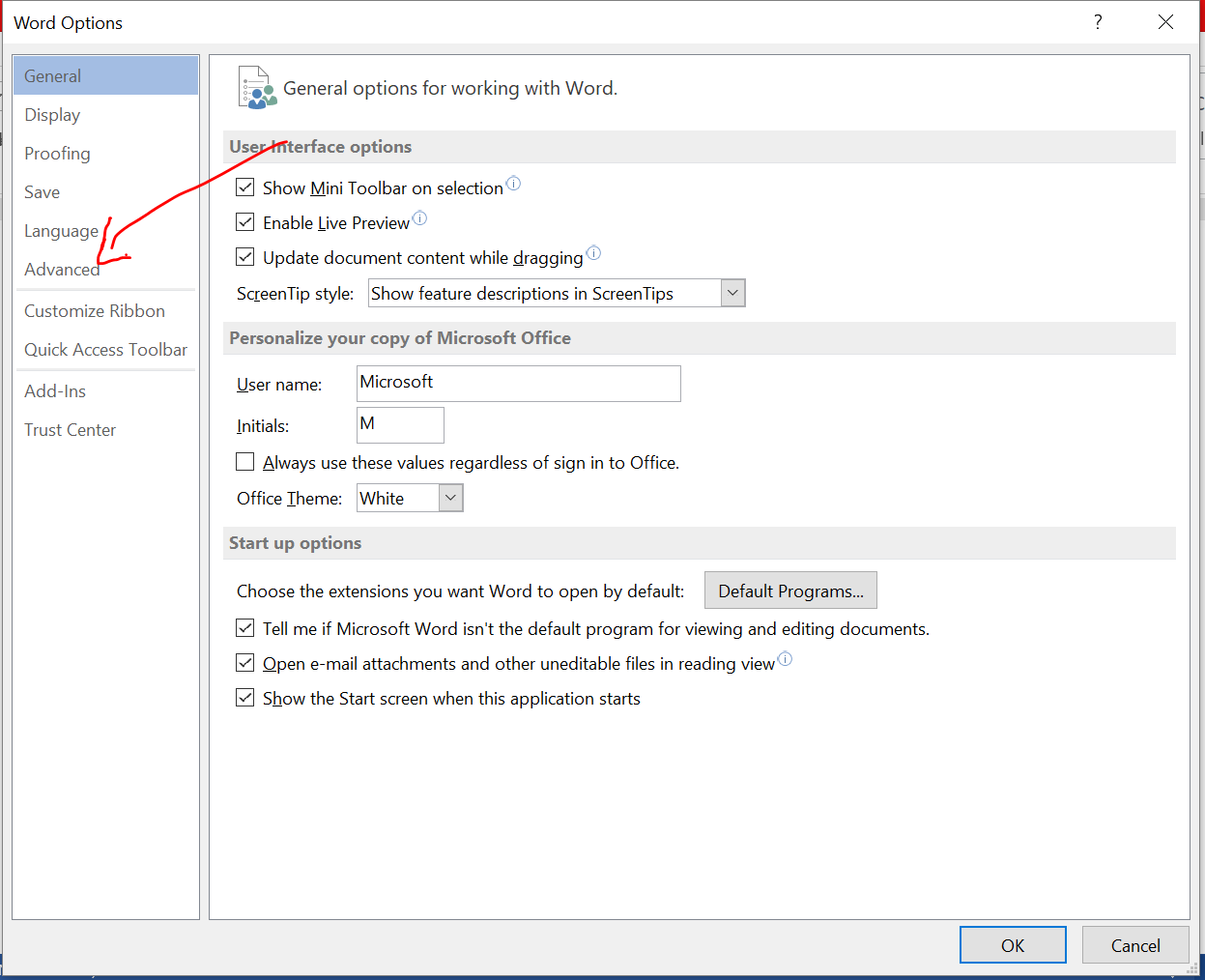
Task: Click Personalize your copy of Microsoft Office header
Action: (400, 338)
